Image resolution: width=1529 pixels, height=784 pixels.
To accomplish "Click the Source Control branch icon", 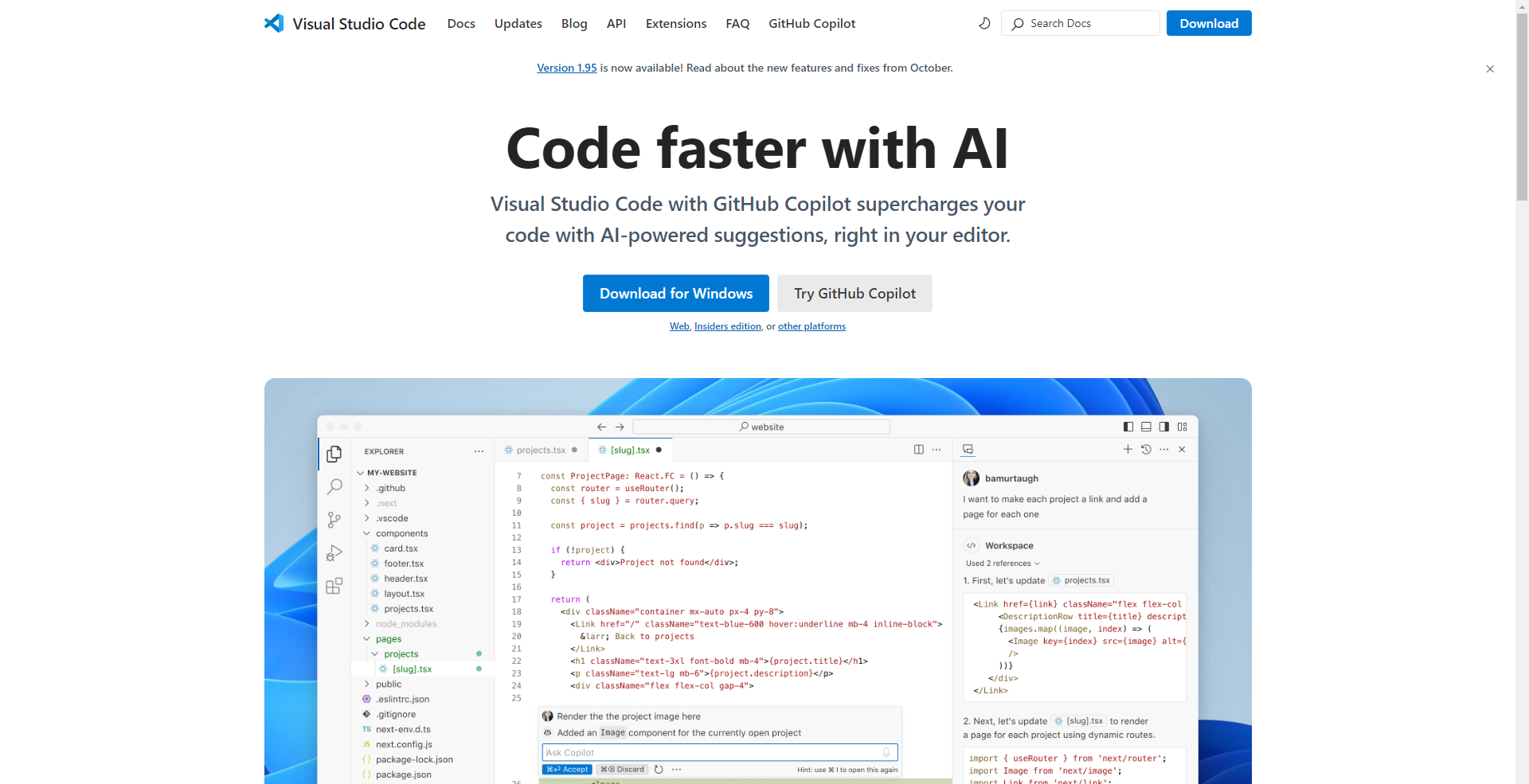I will pos(334,520).
